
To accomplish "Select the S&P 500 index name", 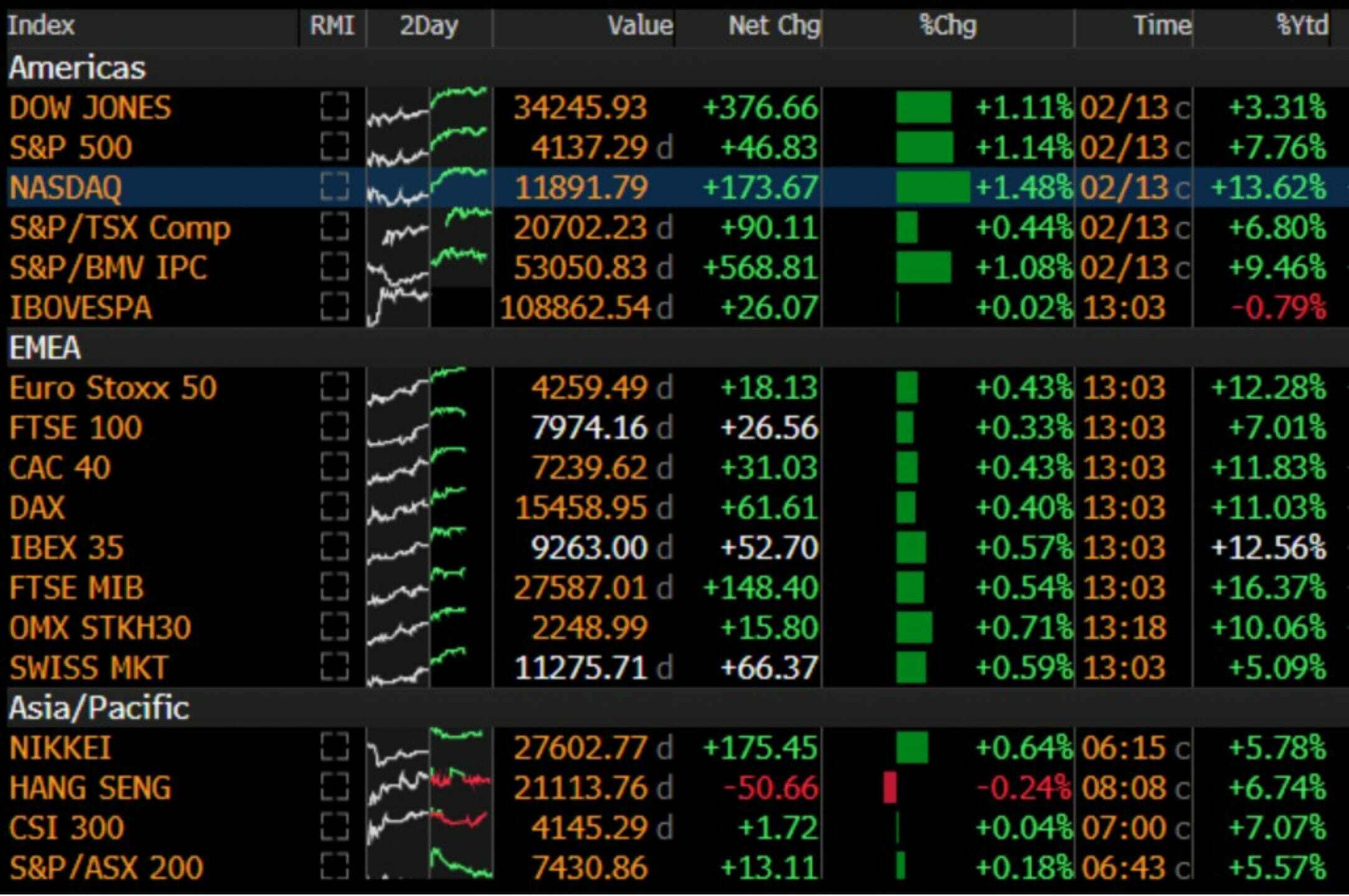I will pyautogui.click(x=71, y=147).
